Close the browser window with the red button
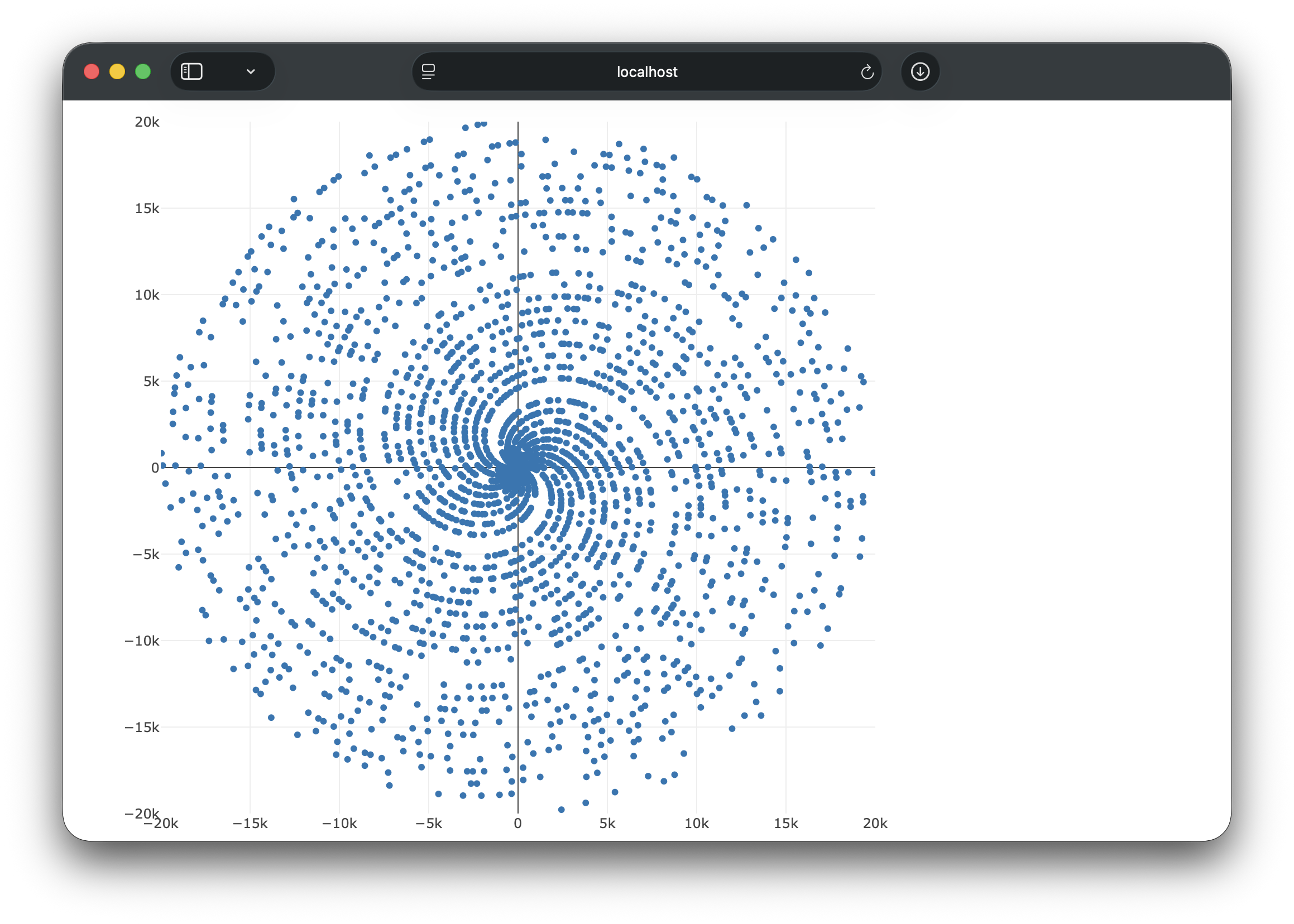 [x=92, y=71]
